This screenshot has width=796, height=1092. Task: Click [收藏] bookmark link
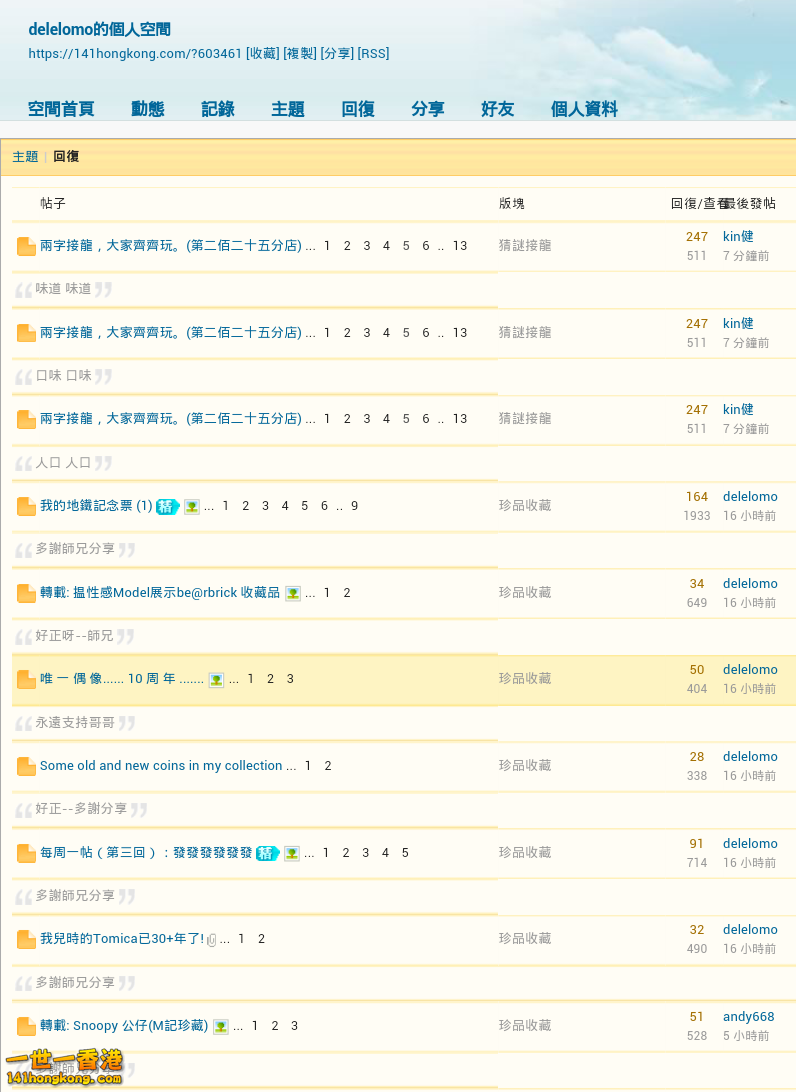click(x=263, y=54)
